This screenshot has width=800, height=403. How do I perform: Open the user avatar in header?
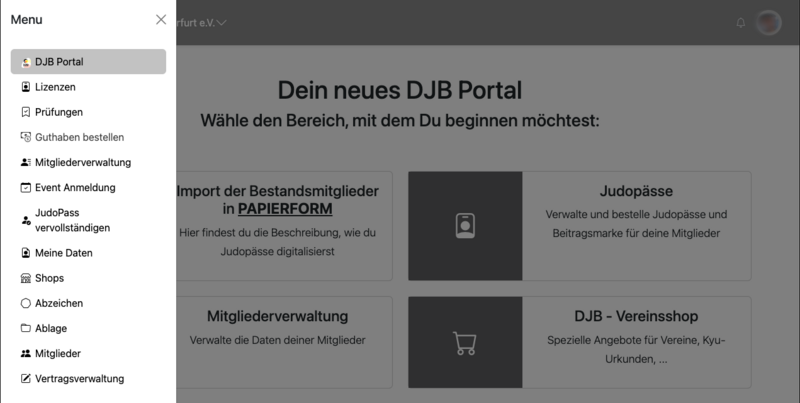[x=768, y=22]
